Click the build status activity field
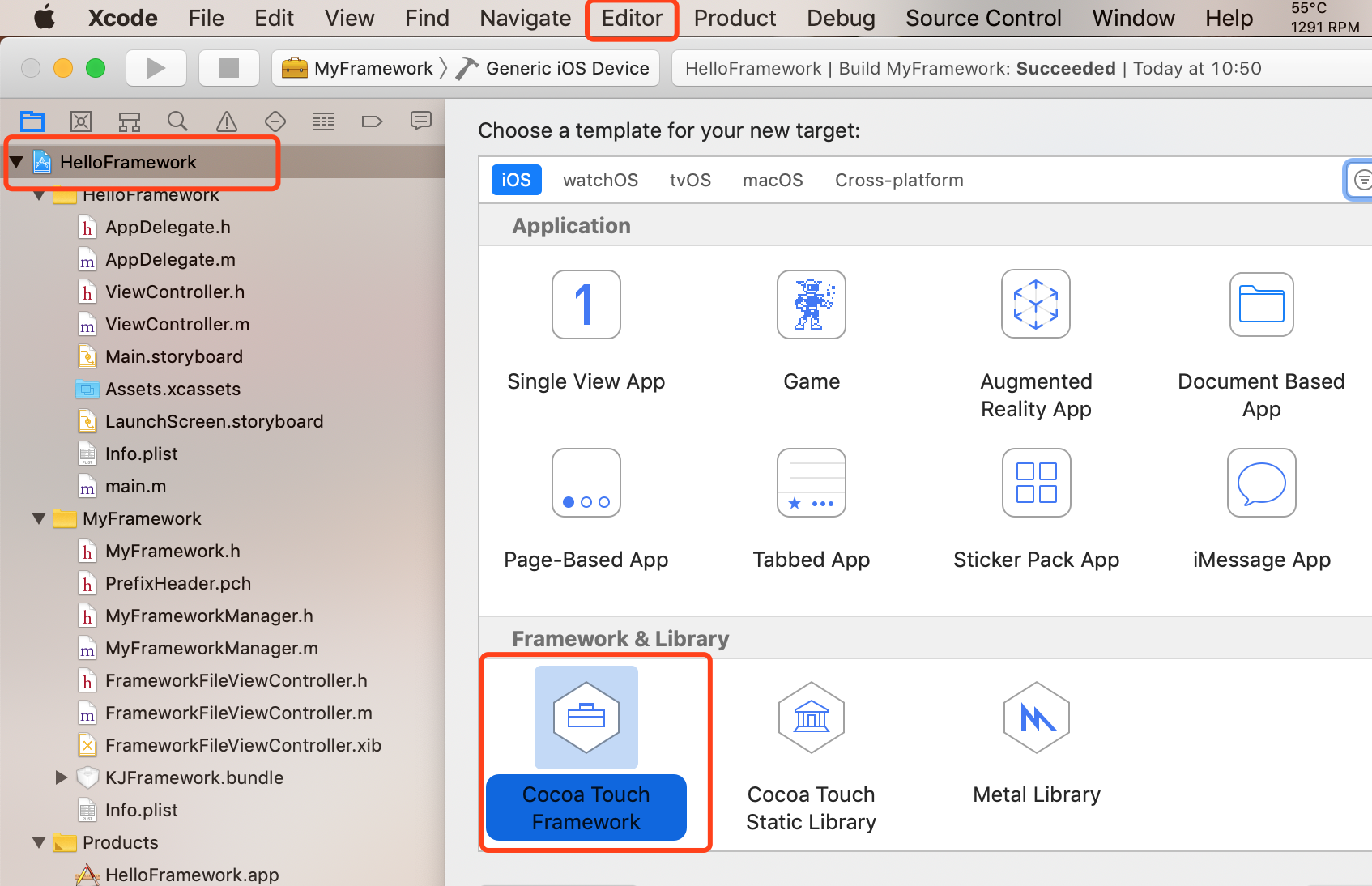The height and width of the screenshot is (886, 1372). pyautogui.click(x=1022, y=68)
